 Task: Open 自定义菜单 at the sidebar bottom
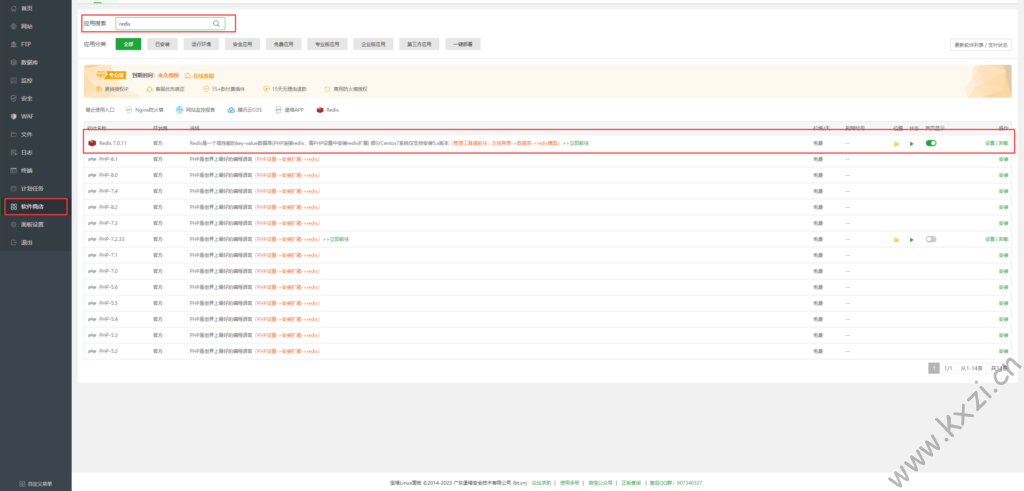[x=36, y=484]
